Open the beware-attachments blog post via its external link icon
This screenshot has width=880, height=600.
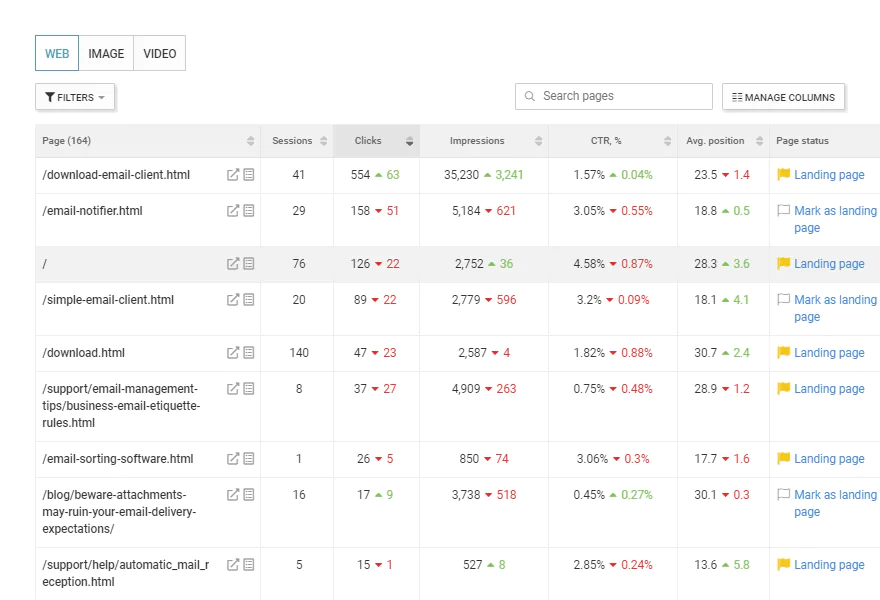233,494
